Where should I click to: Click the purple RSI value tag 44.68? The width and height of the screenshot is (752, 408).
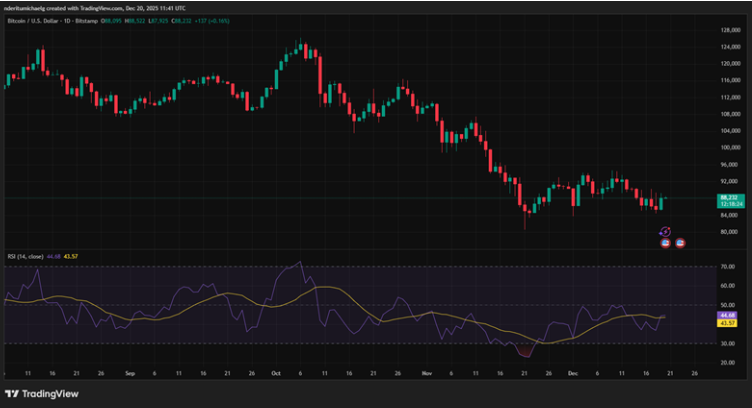(x=728, y=315)
